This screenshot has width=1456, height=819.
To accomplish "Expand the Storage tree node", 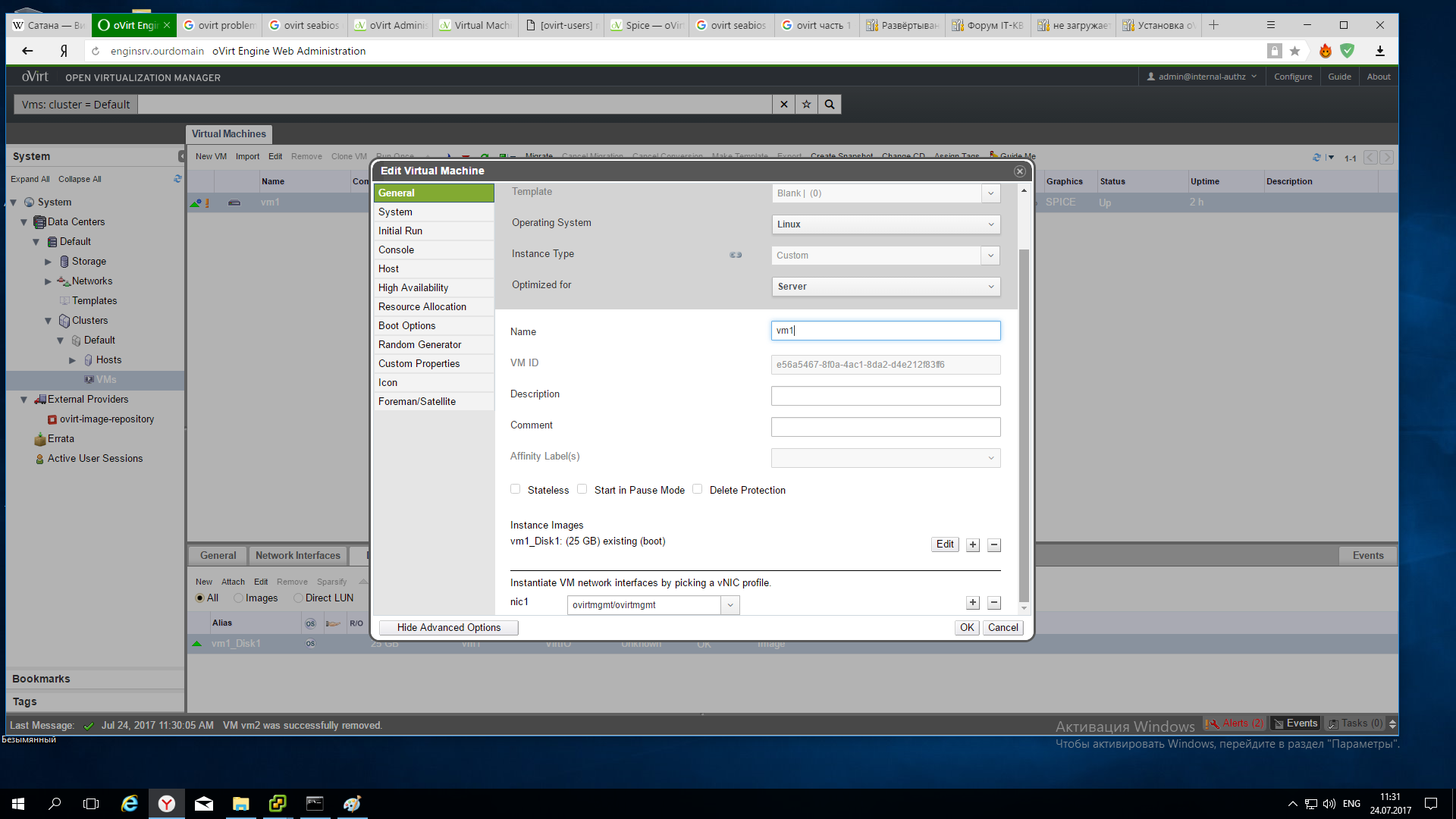I will pyautogui.click(x=48, y=262).
